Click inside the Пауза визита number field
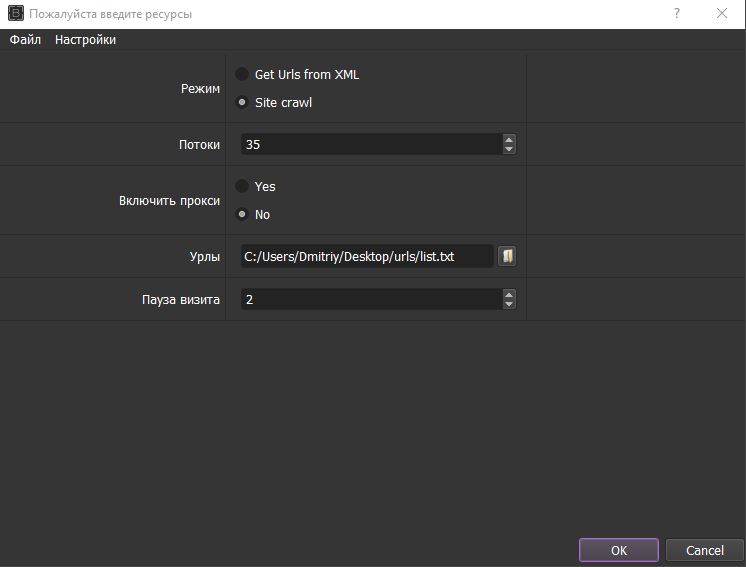The image size is (746, 567). tap(372, 299)
